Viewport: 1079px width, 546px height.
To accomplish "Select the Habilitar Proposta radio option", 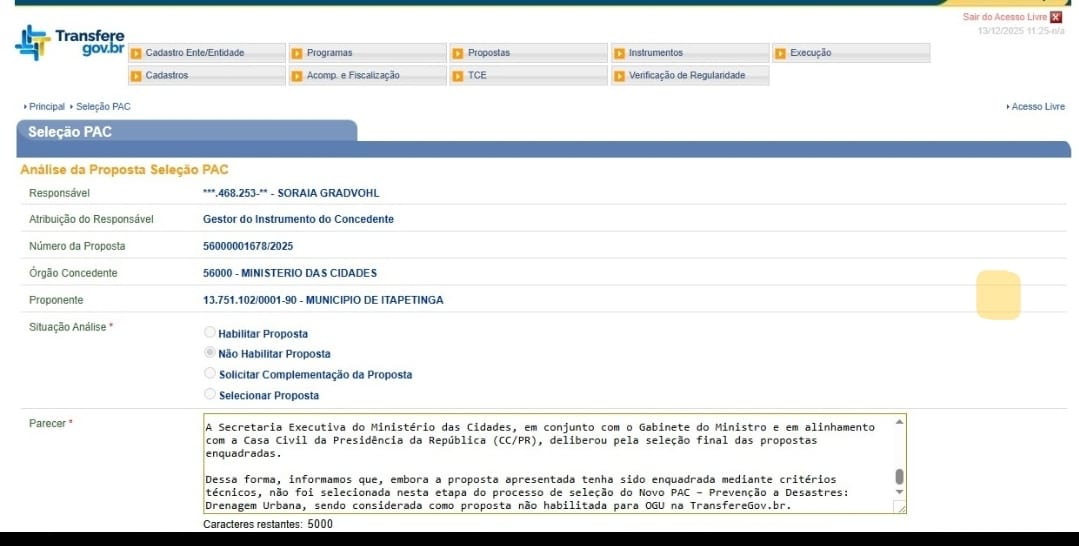I will pyautogui.click(x=209, y=333).
